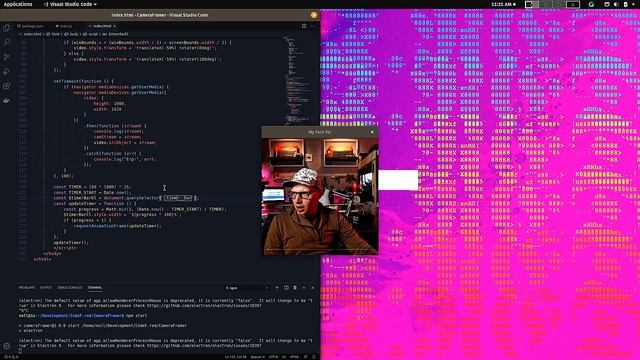
Task: Switch to the main.js tab
Action: click(x=63, y=26)
